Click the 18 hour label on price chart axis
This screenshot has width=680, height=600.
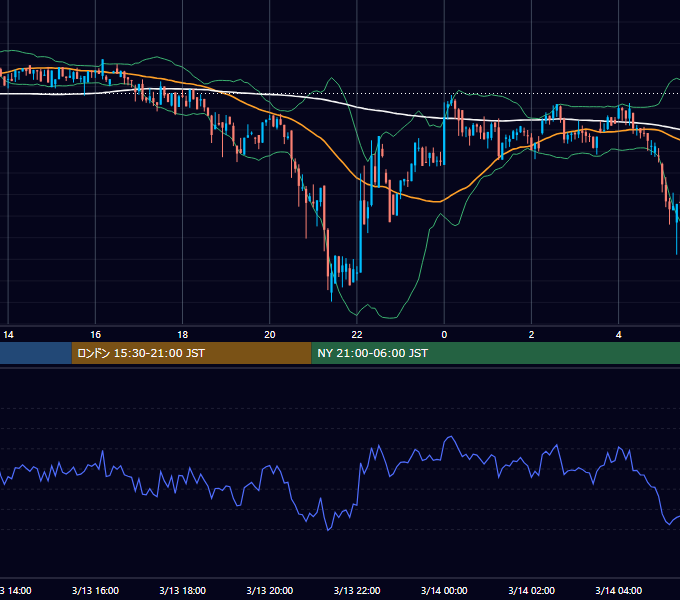click(183, 335)
